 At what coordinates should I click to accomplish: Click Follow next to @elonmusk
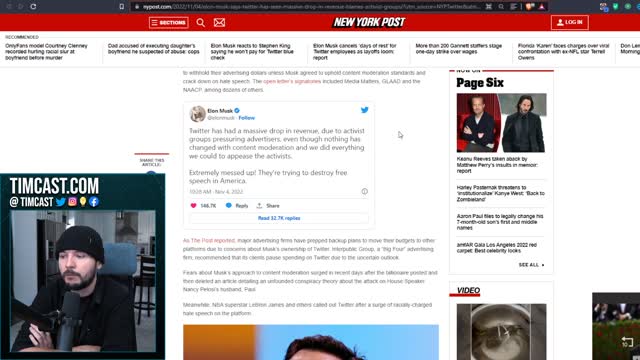(247, 118)
